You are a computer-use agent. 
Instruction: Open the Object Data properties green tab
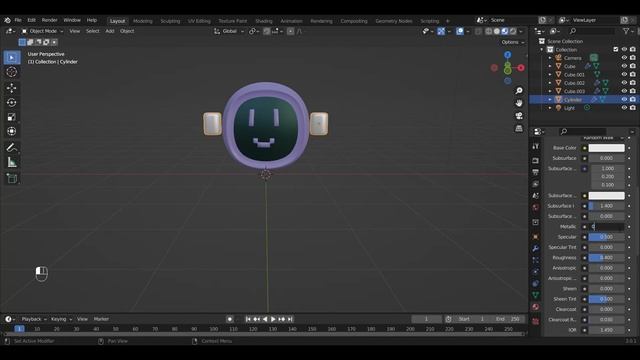536,295
